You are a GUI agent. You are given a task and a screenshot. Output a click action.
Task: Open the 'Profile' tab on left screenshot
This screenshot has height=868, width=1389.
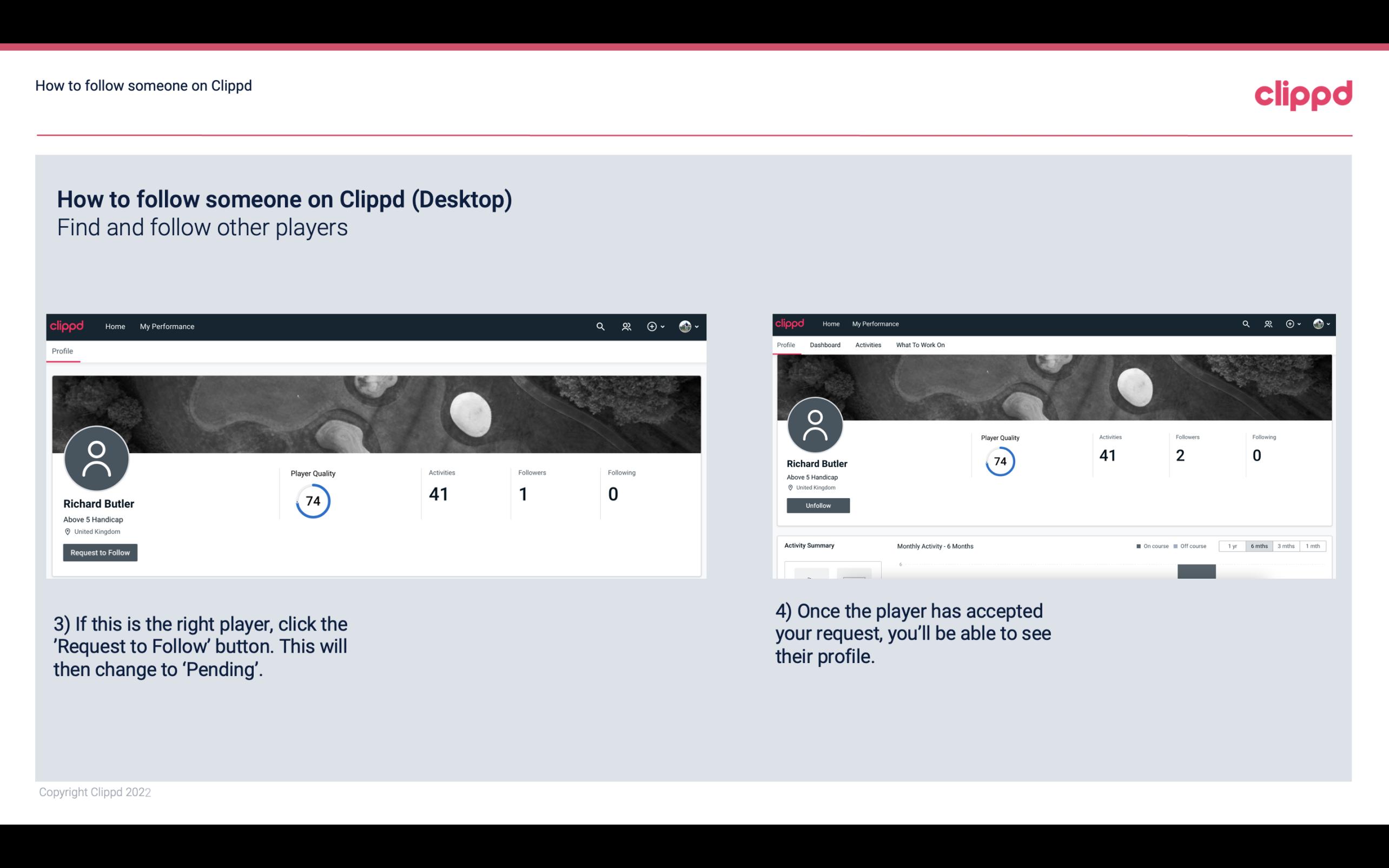click(x=62, y=351)
